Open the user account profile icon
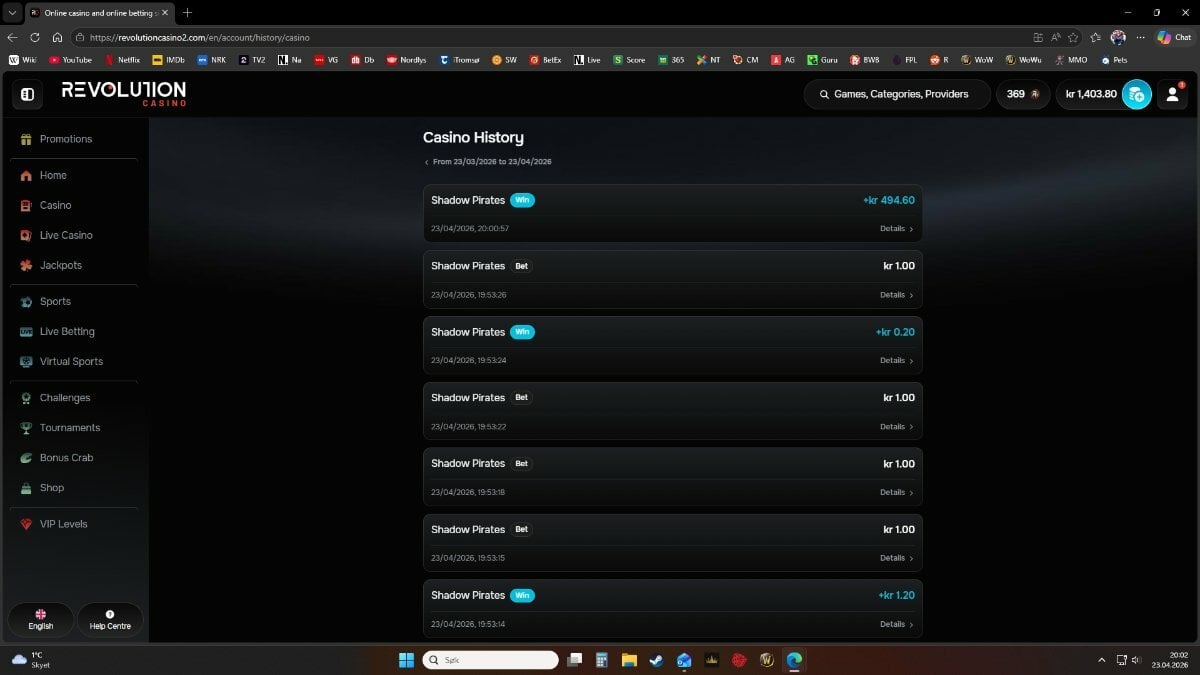 1172,94
